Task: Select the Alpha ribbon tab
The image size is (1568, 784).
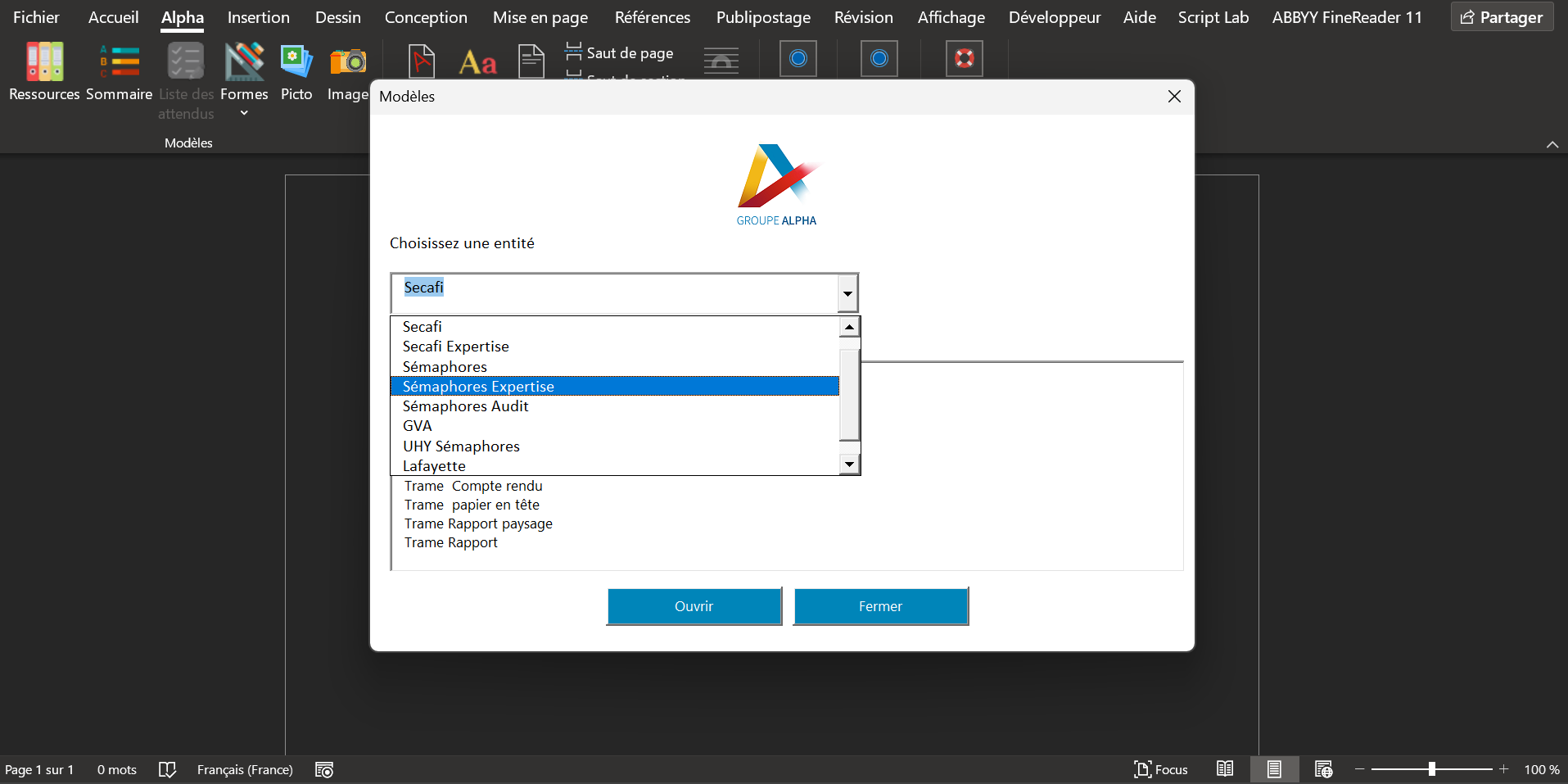Action: tap(183, 17)
